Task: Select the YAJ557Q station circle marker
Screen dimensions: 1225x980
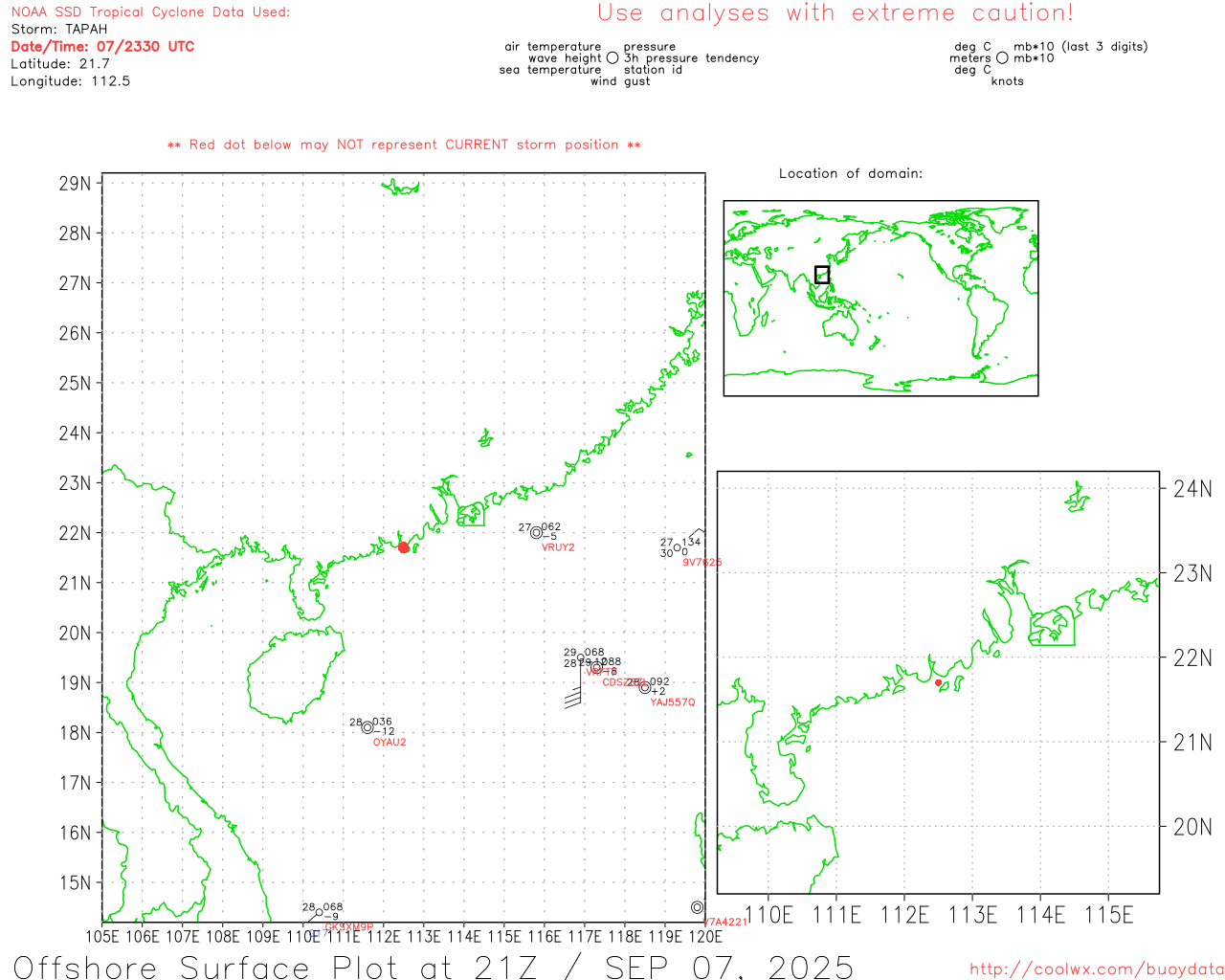Action: 645,688
